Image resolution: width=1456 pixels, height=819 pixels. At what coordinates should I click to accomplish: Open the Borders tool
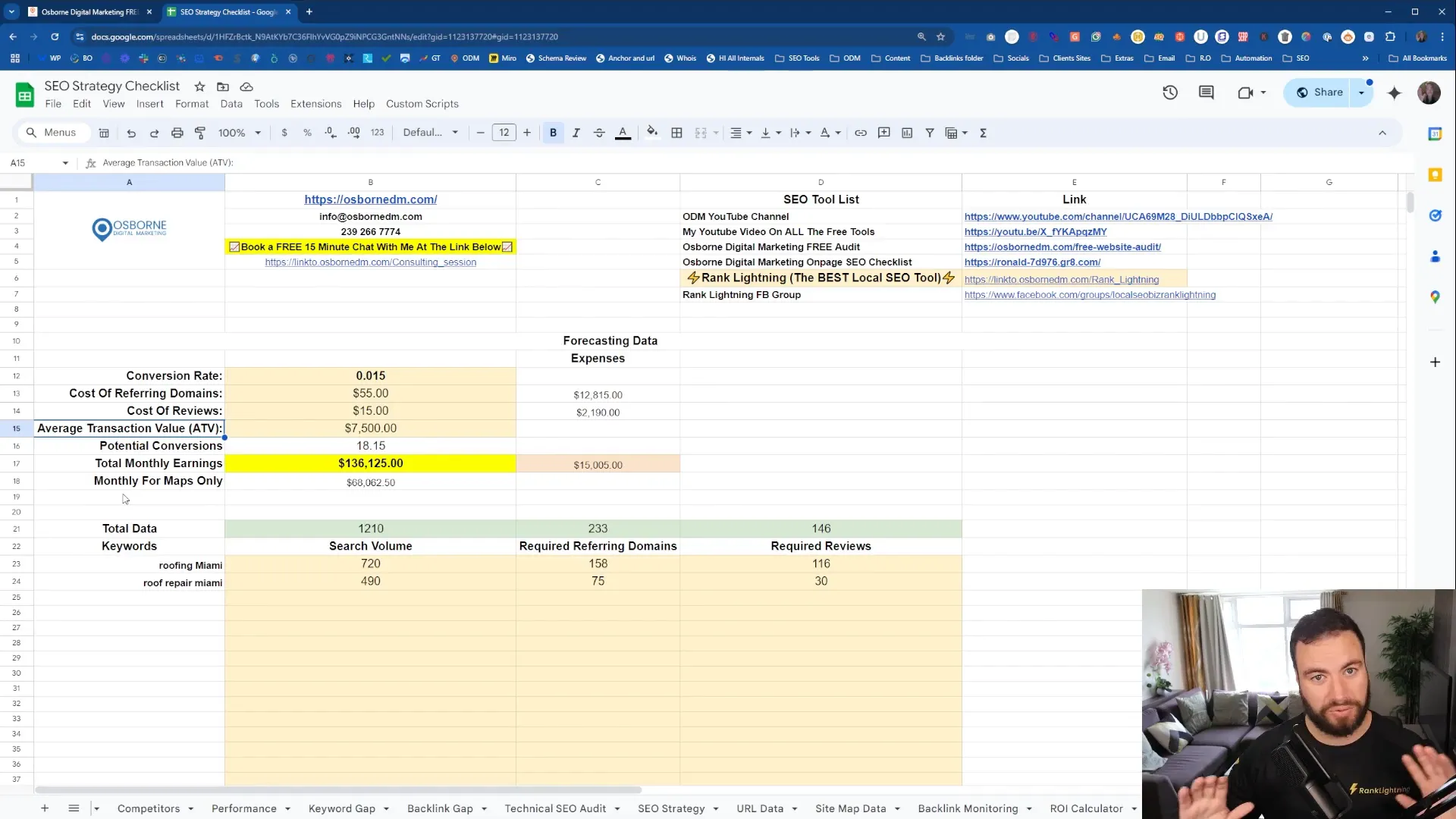677,133
